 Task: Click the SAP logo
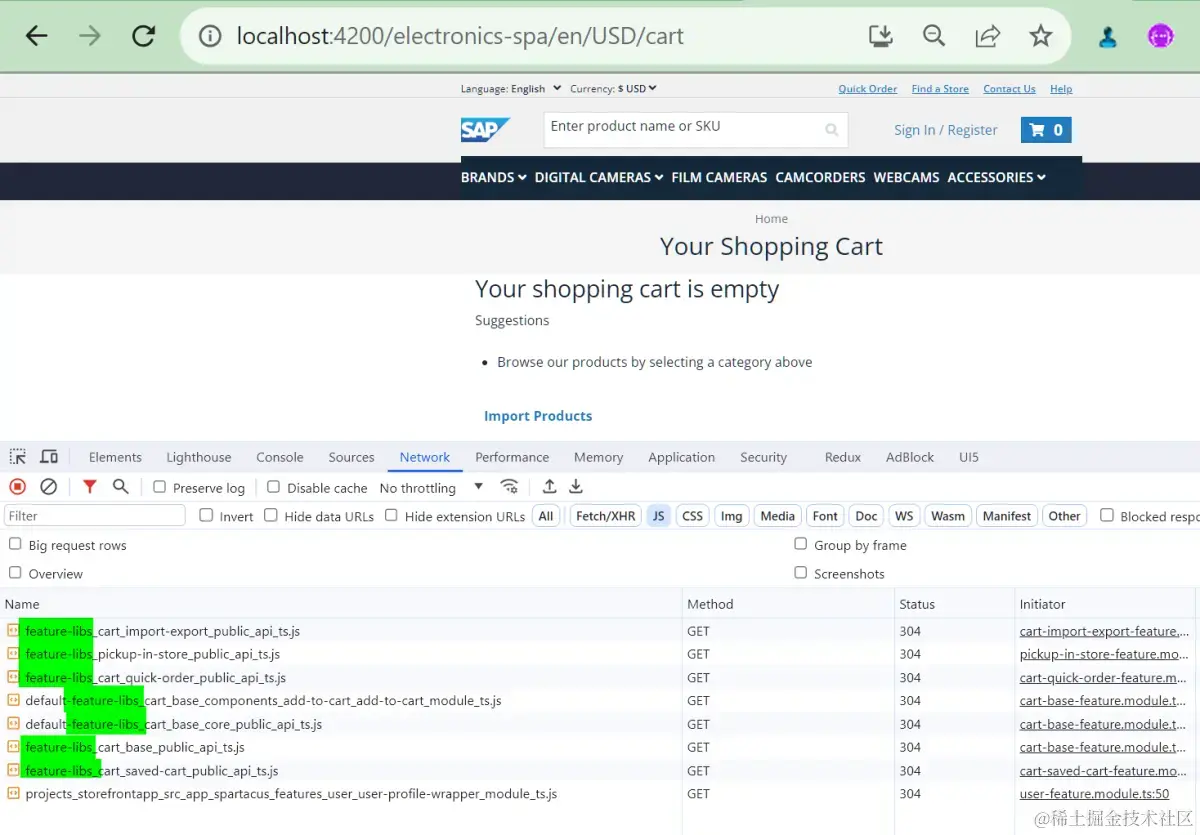(x=485, y=130)
